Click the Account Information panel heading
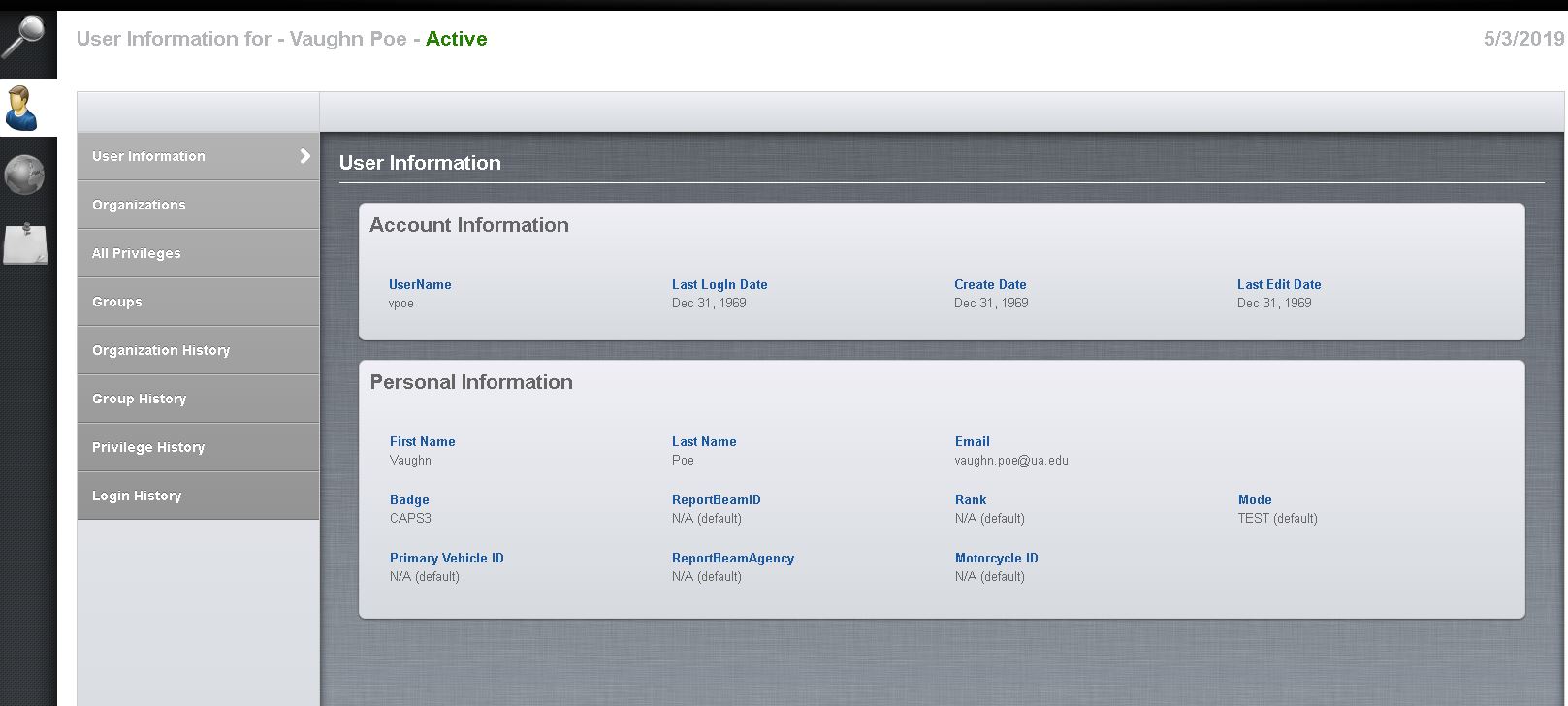 click(469, 225)
